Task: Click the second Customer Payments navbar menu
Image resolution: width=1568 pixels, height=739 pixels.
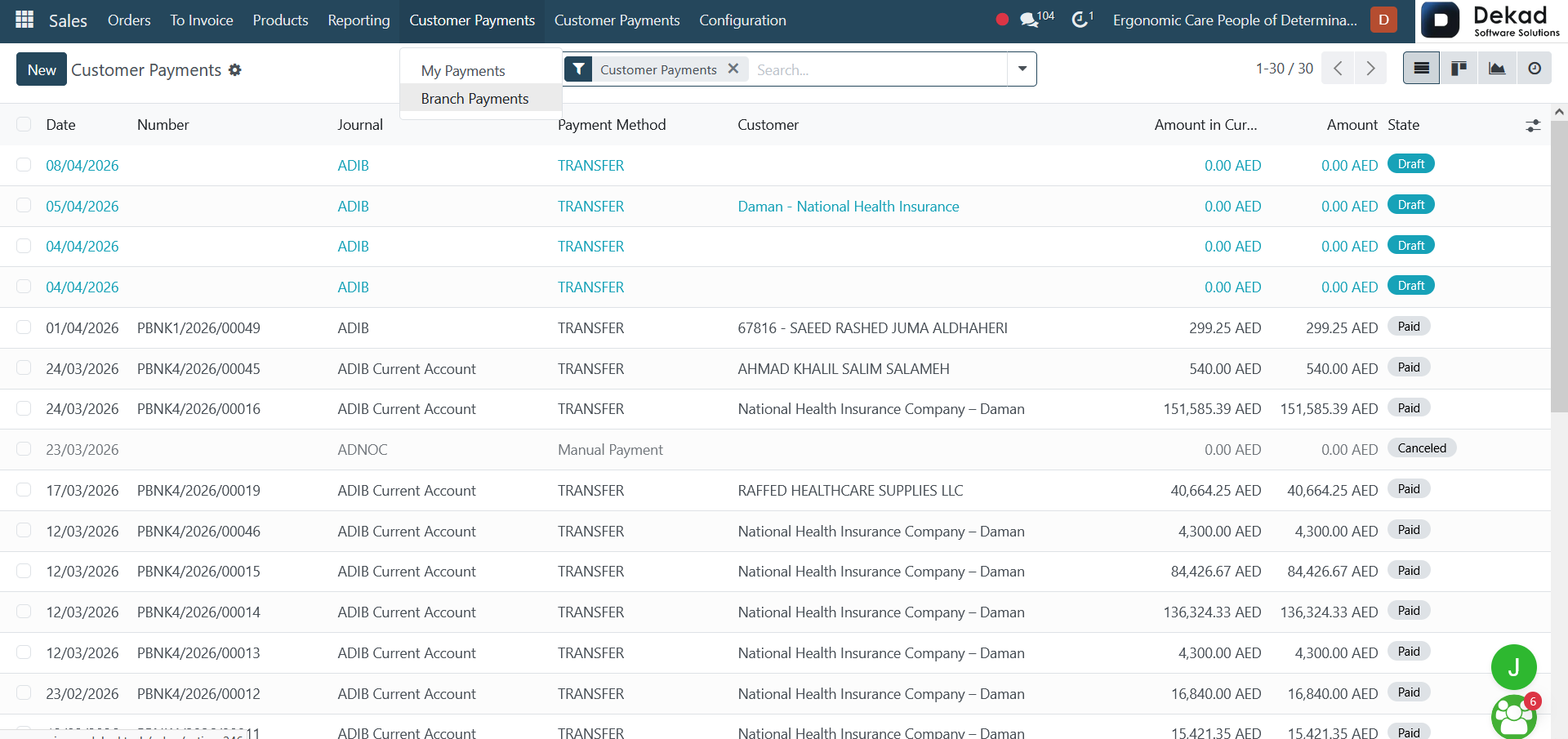Action: coord(617,20)
